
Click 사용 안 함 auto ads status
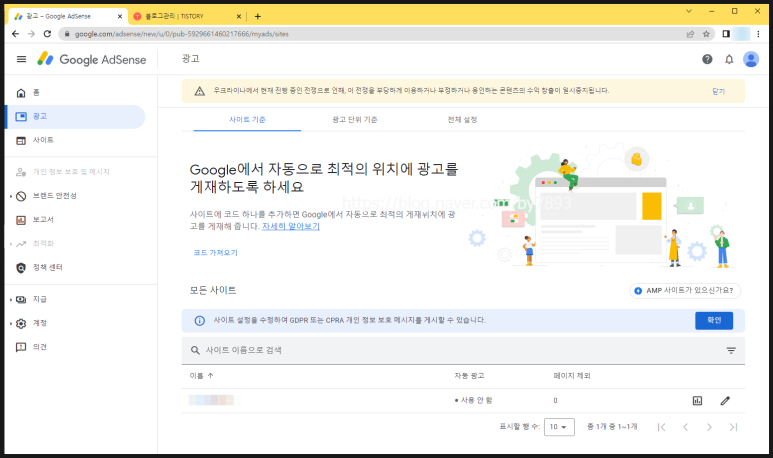click(473, 400)
